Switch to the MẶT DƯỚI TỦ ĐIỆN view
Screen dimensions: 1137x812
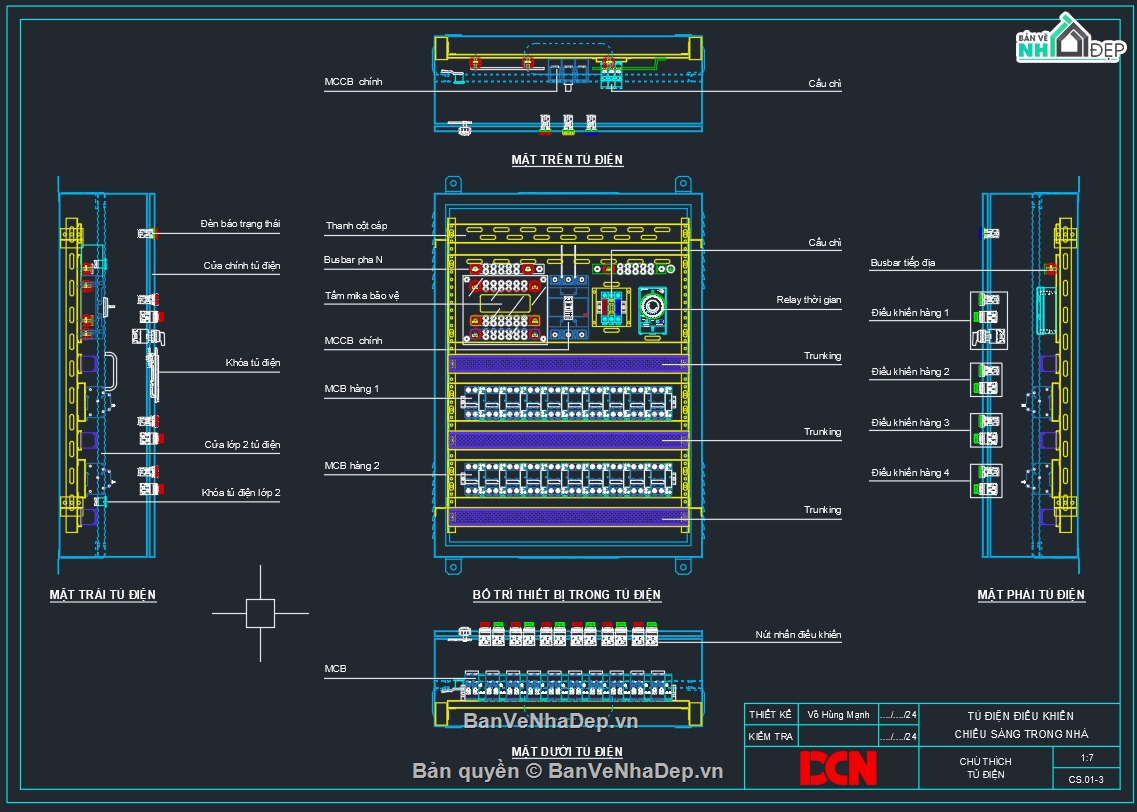(565, 751)
